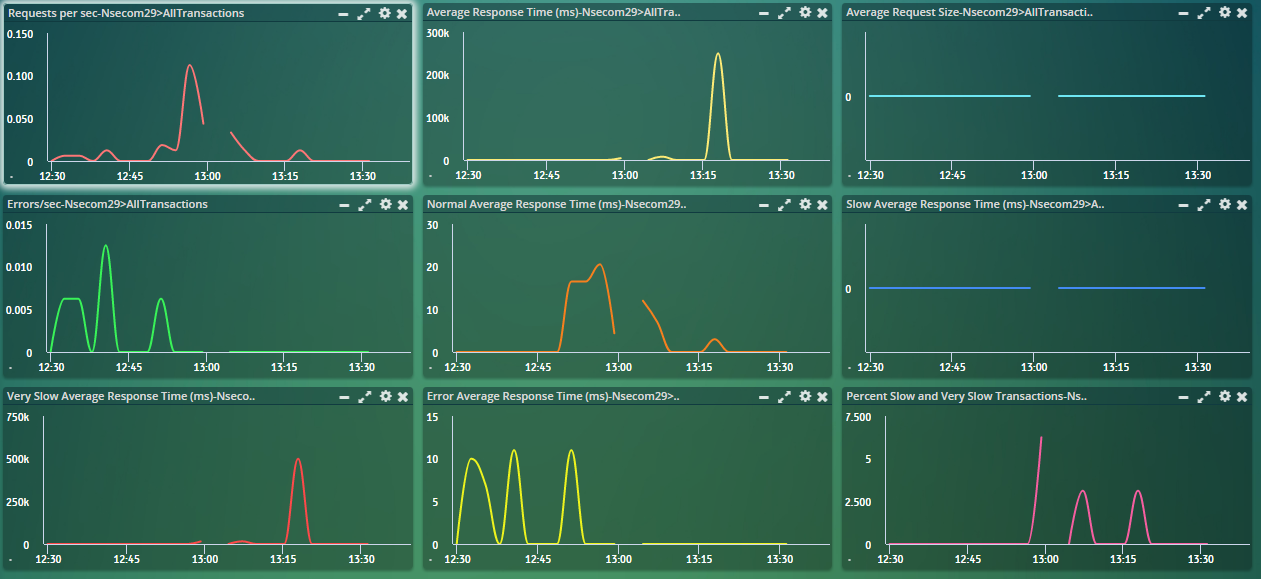This screenshot has width=1261, height=579.
Task: Open settings gear of Average Request Size panel
Action: 1224,13
